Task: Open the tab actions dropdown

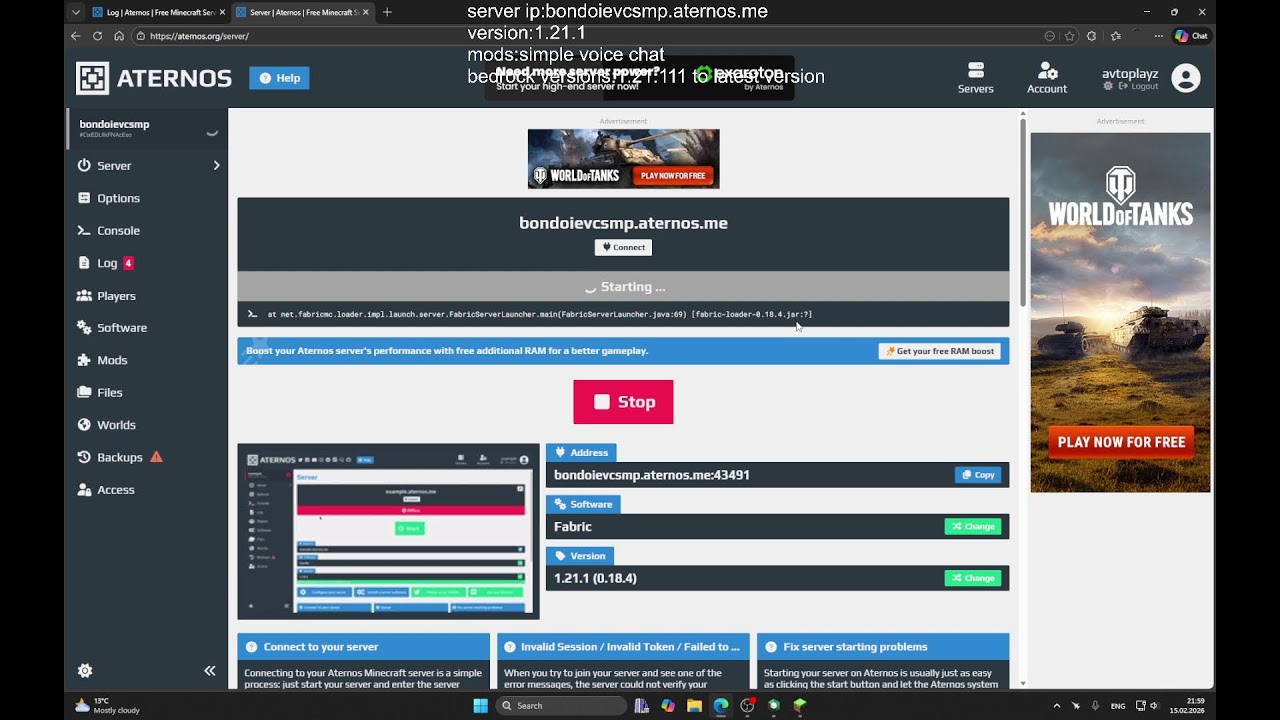Action: coord(76,12)
